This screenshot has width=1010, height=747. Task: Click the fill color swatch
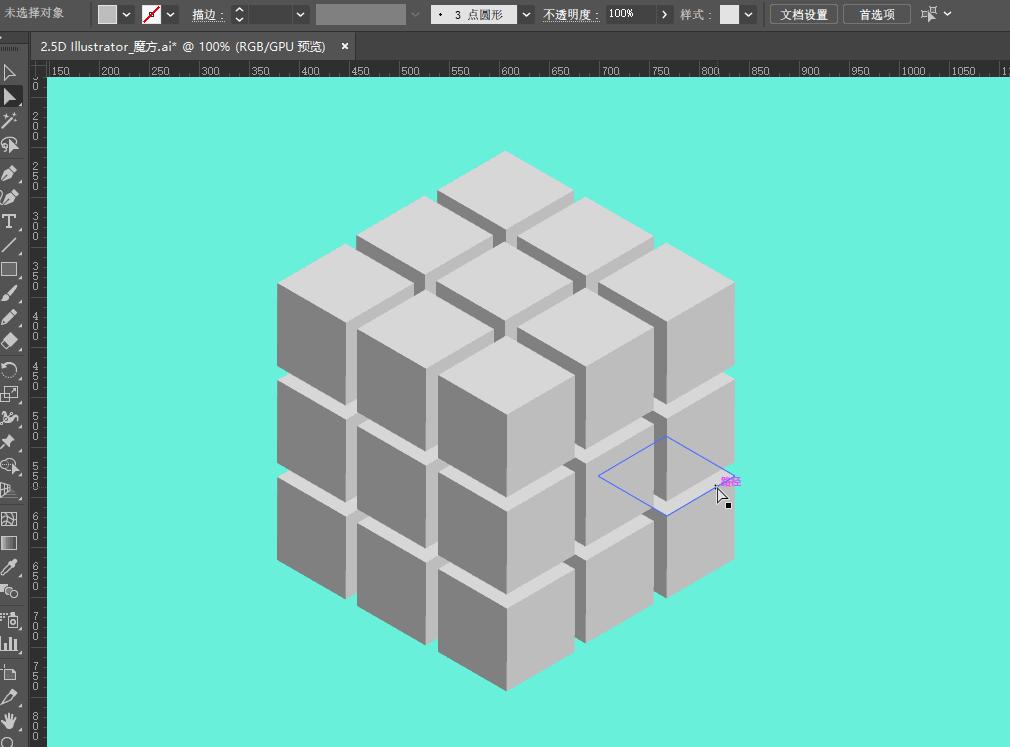tap(107, 15)
